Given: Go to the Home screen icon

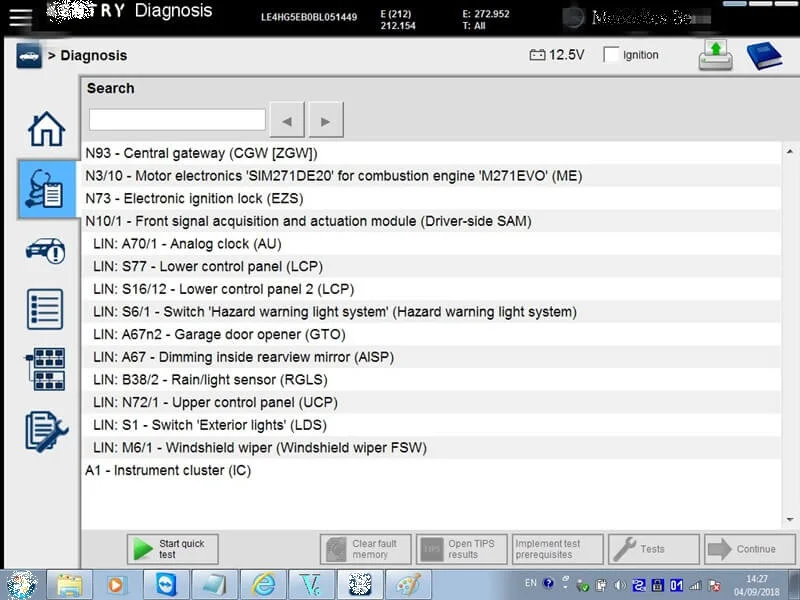Looking at the screenshot, I should [x=46, y=129].
